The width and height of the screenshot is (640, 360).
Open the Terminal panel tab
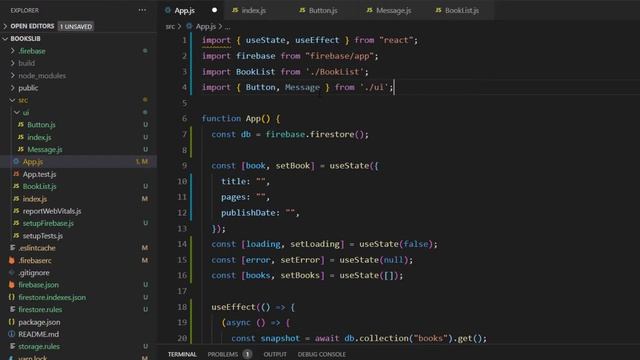point(182,354)
